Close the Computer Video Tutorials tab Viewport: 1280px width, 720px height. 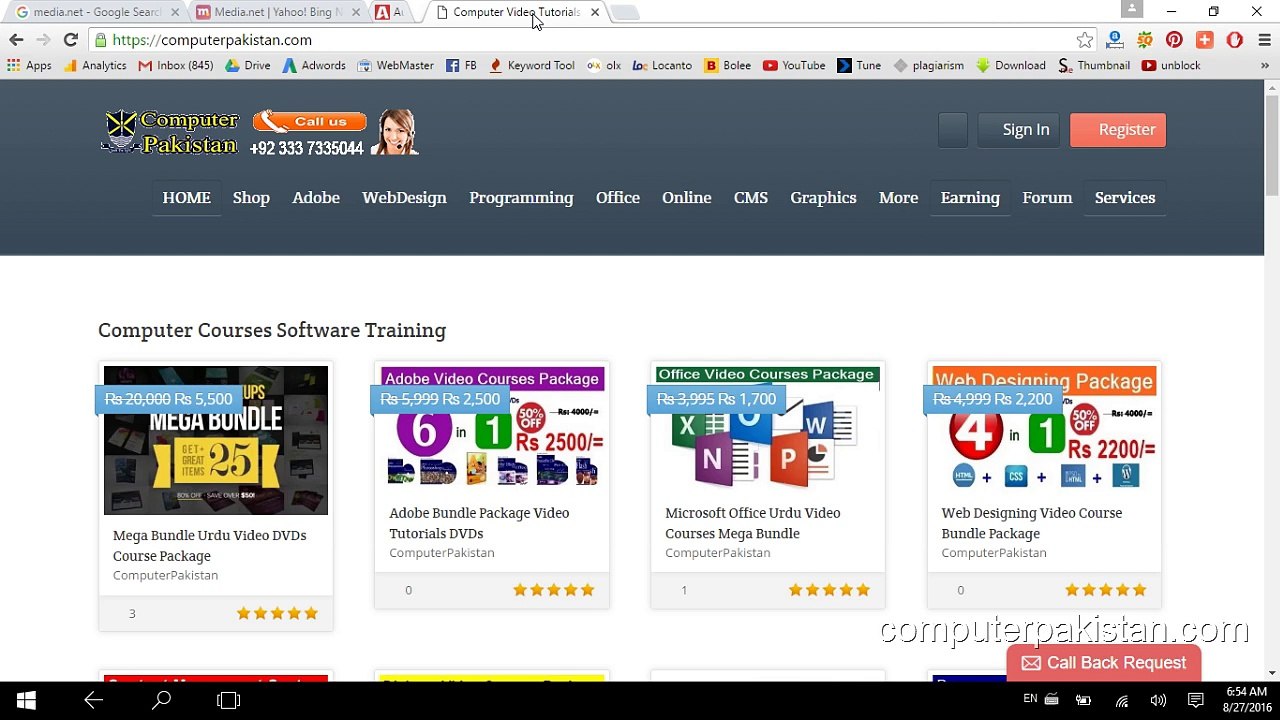(x=595, y=12)
